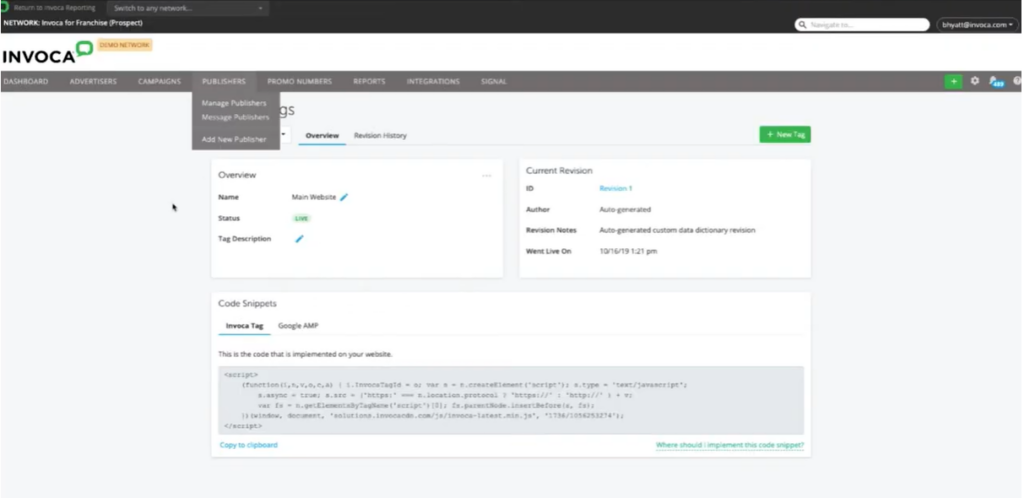1024x498 pixels.
Task: Select the Invoca Tag snippet tab
Action: coord(245,326)
